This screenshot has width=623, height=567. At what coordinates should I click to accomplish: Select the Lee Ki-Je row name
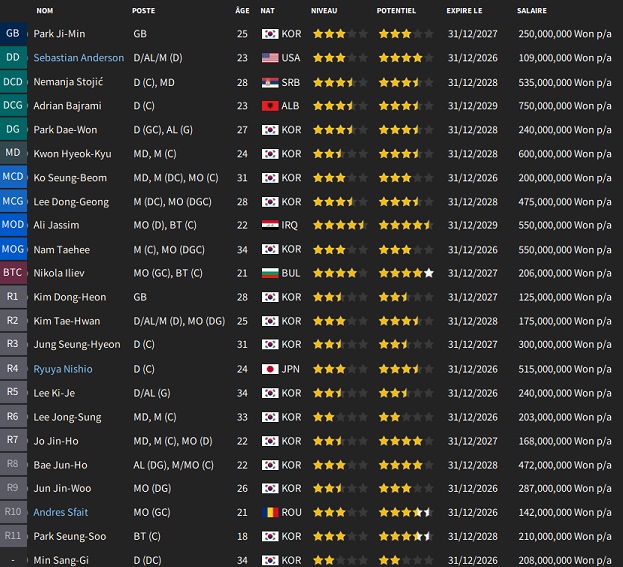pyautogui.click(x=54, y=393)
